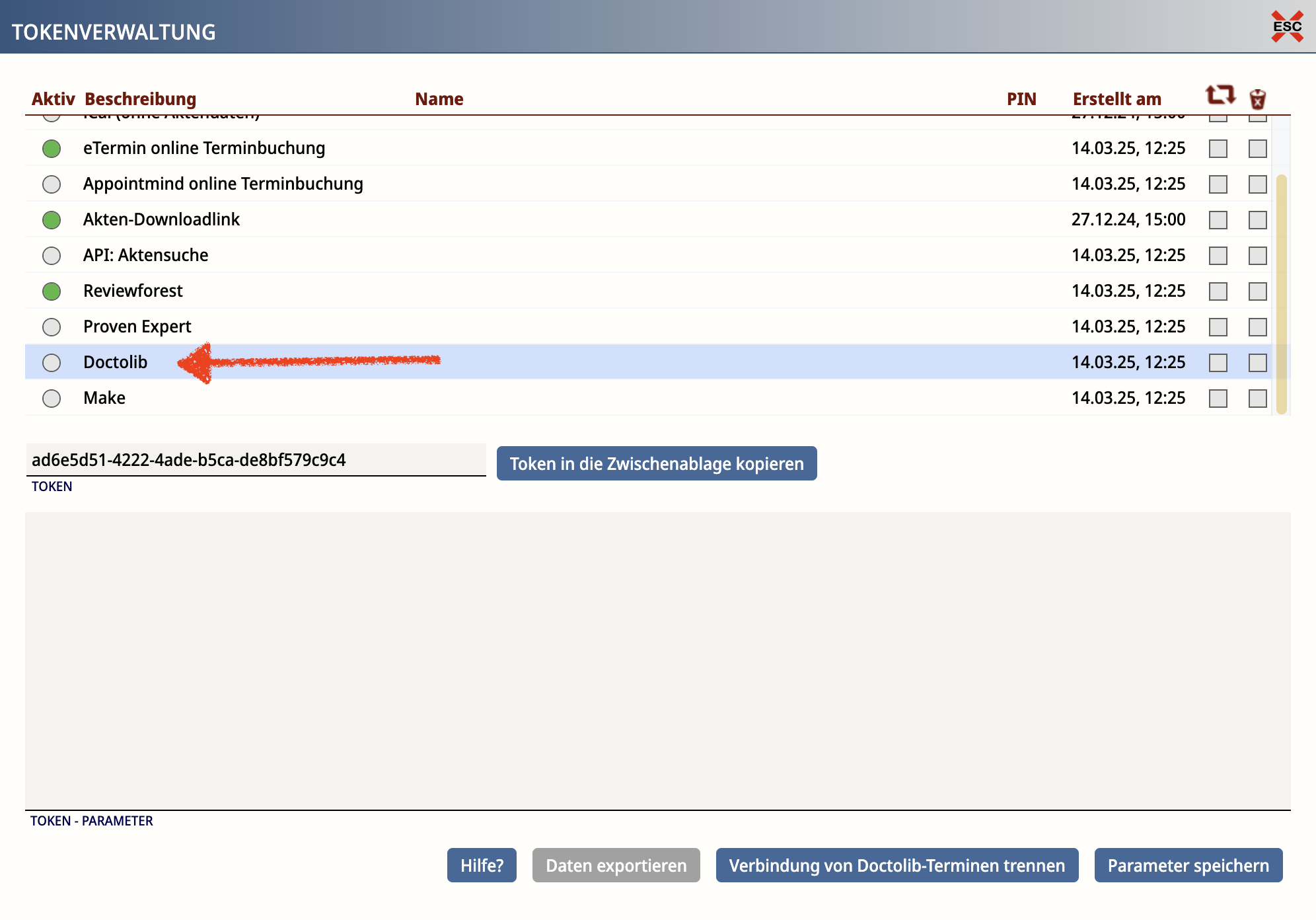Viewport: 1316px width, 920px height.
Task: Check the renew box for Proven Expert row
Action: (x=1218, y=327)
